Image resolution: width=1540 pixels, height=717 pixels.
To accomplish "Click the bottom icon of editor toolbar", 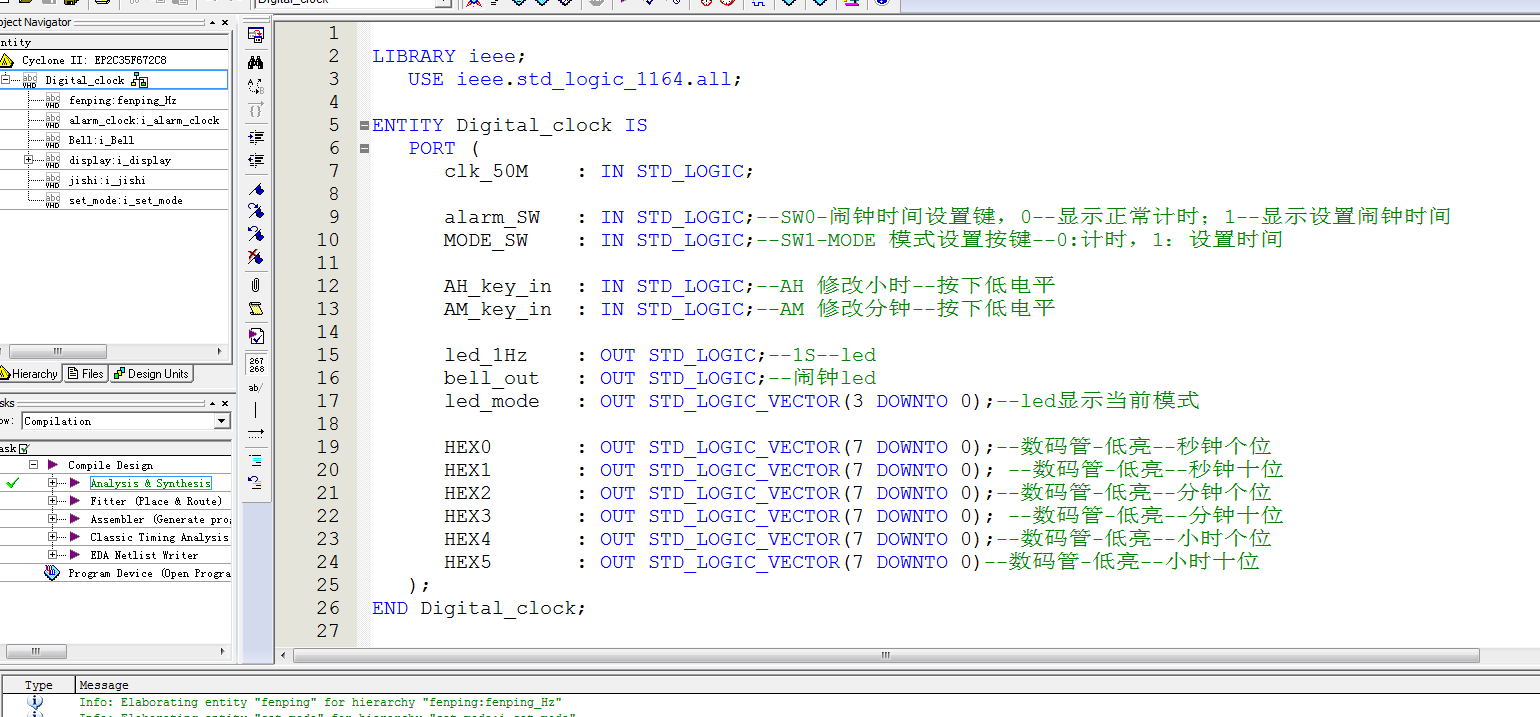I will pos(256,482).
